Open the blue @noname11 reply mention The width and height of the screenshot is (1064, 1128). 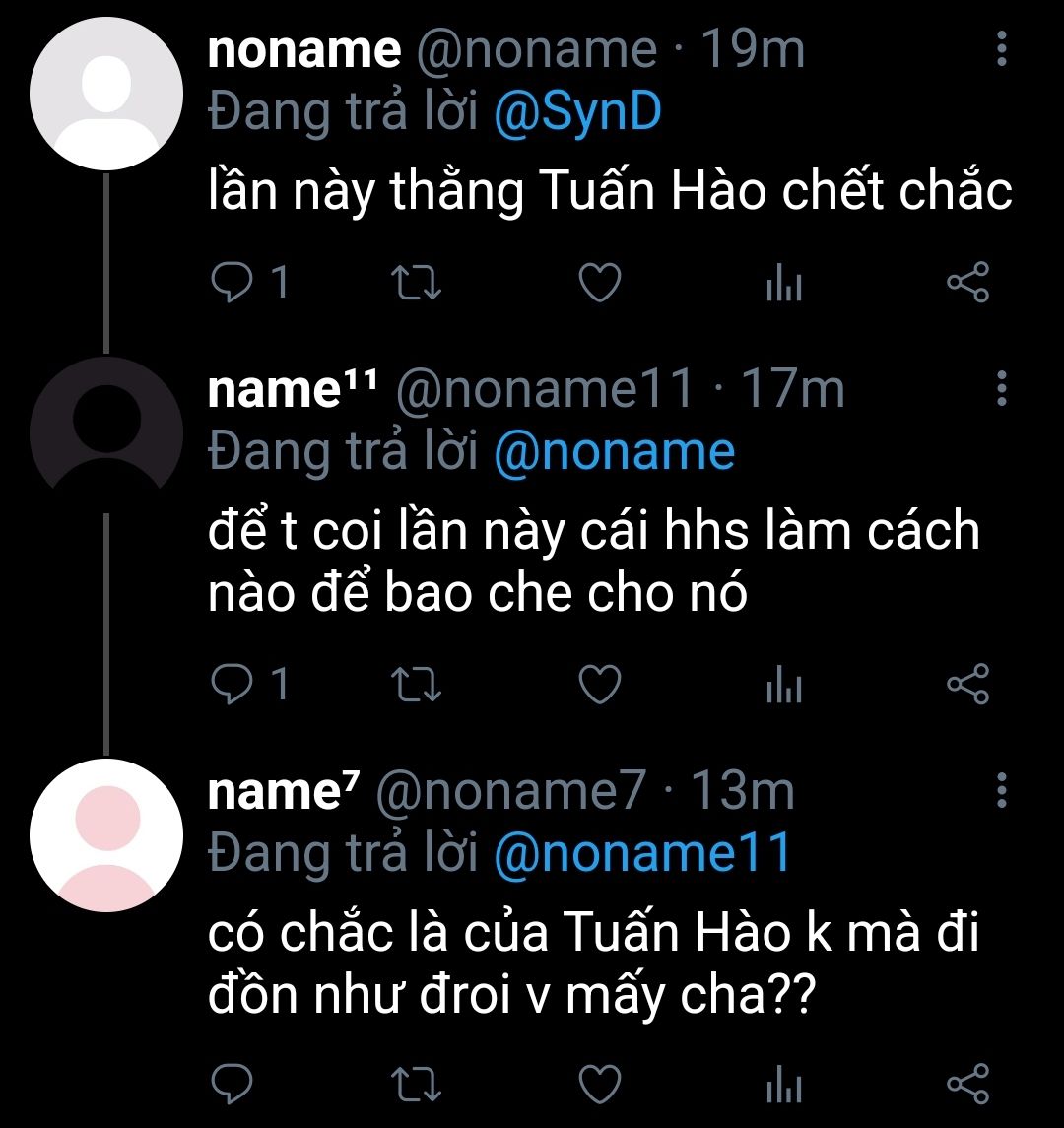641,851
